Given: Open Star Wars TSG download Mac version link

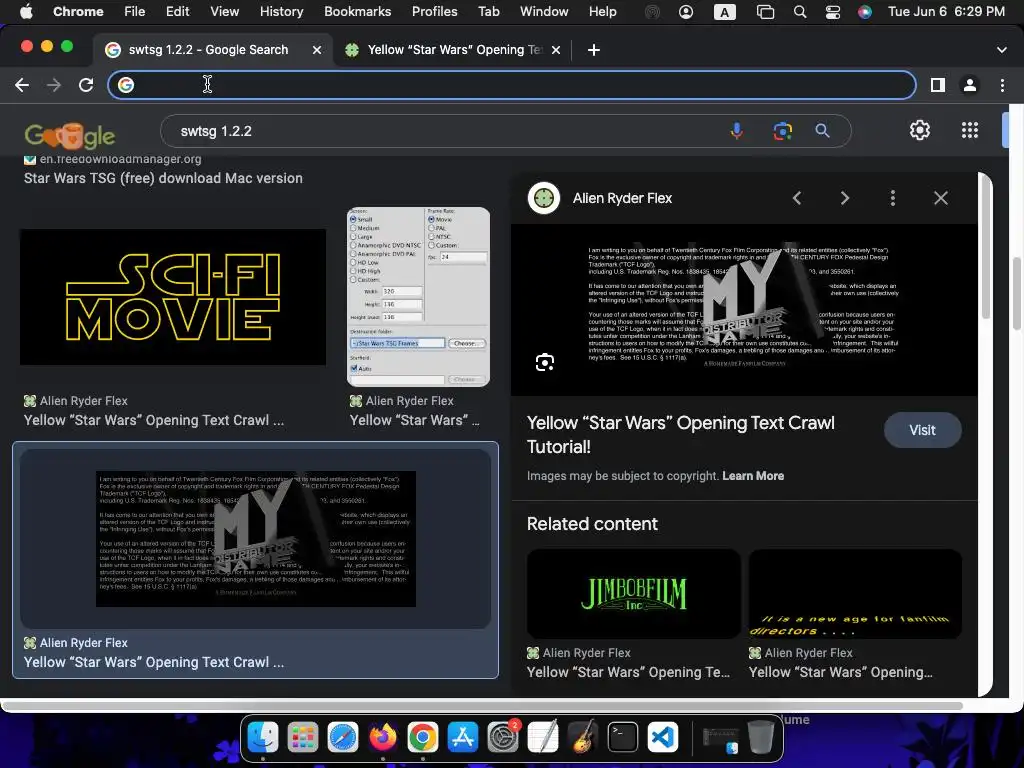Looking at the screenshot, I should [163, 178].
